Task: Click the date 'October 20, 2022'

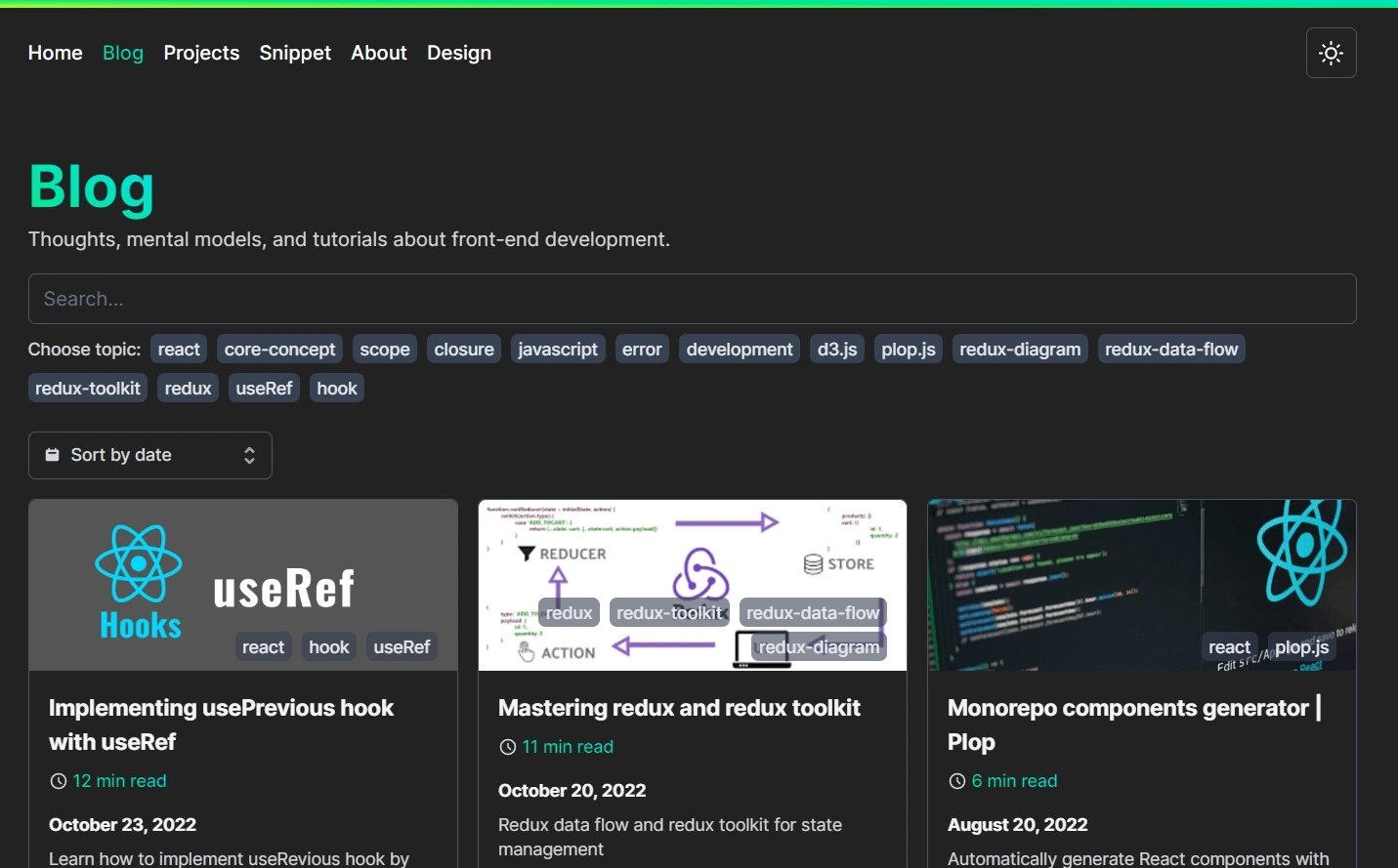Action: pyautogui.click(x=572, y=791)
